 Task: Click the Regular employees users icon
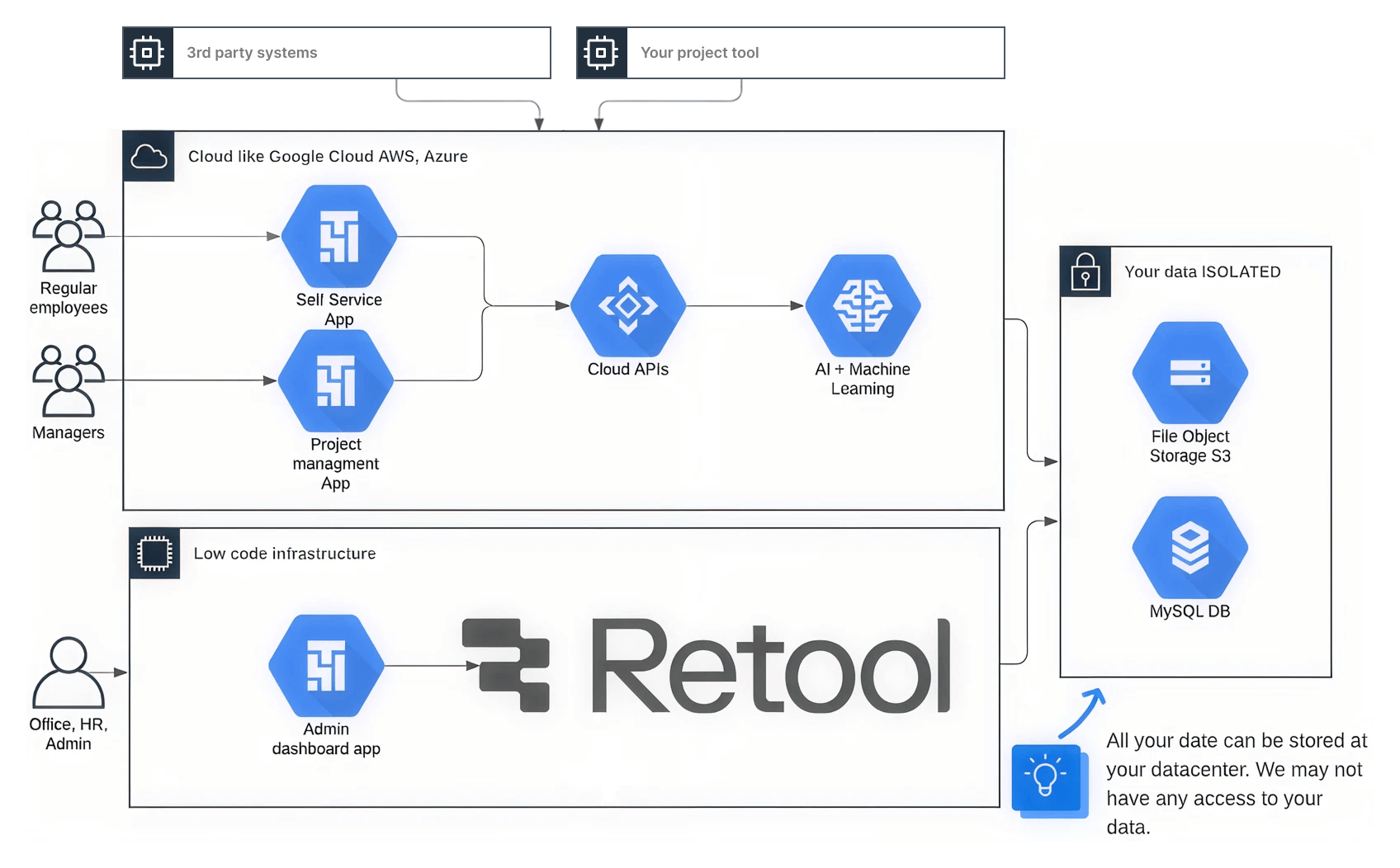(x=69, y=236)
